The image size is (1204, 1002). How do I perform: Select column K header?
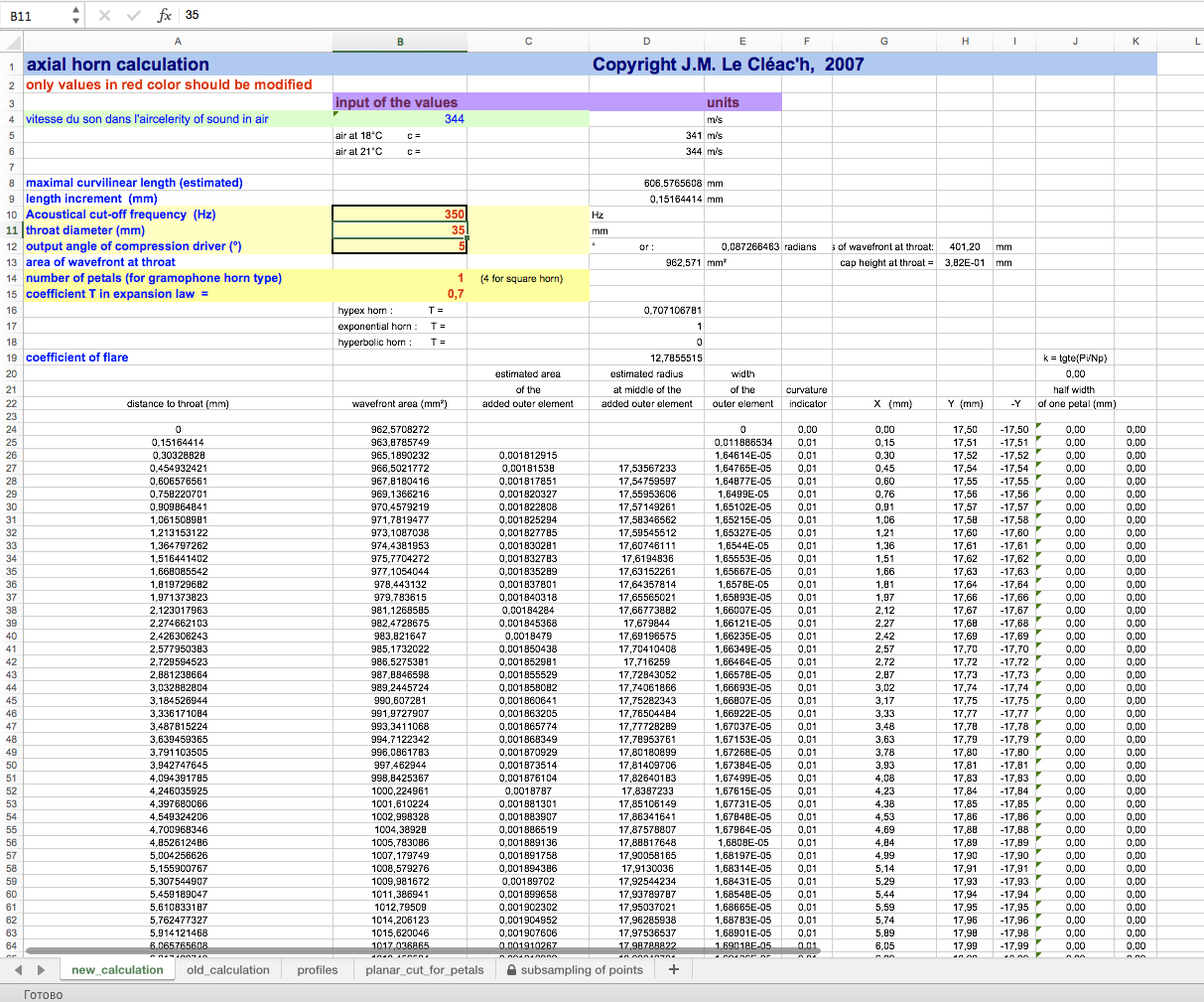1136,42
